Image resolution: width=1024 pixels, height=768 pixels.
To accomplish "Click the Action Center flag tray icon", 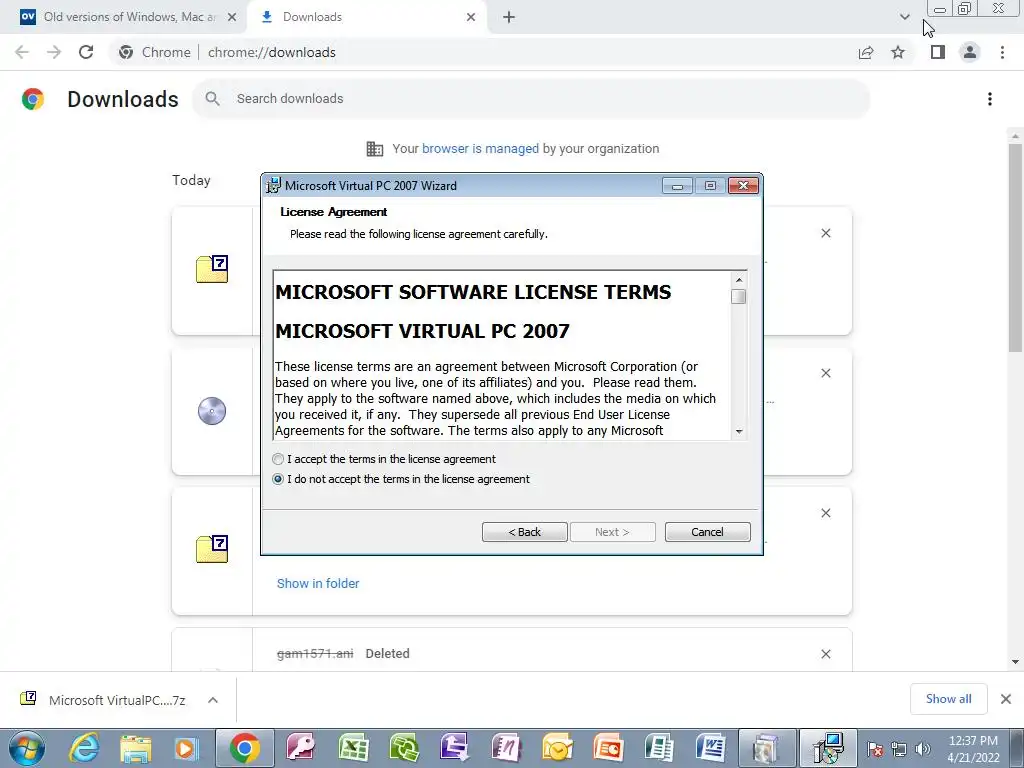I will (x=875, y=749).
